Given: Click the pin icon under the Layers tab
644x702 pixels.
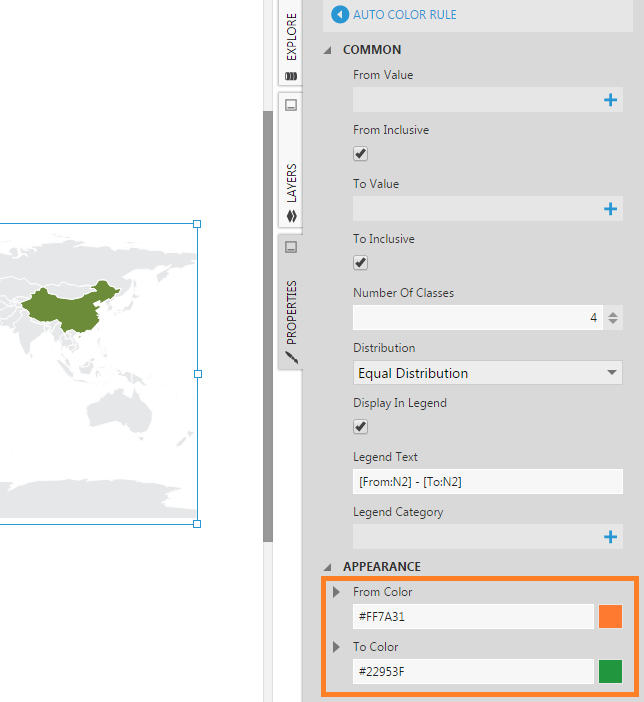Looking at the screenshot, I should pos(291,246).
